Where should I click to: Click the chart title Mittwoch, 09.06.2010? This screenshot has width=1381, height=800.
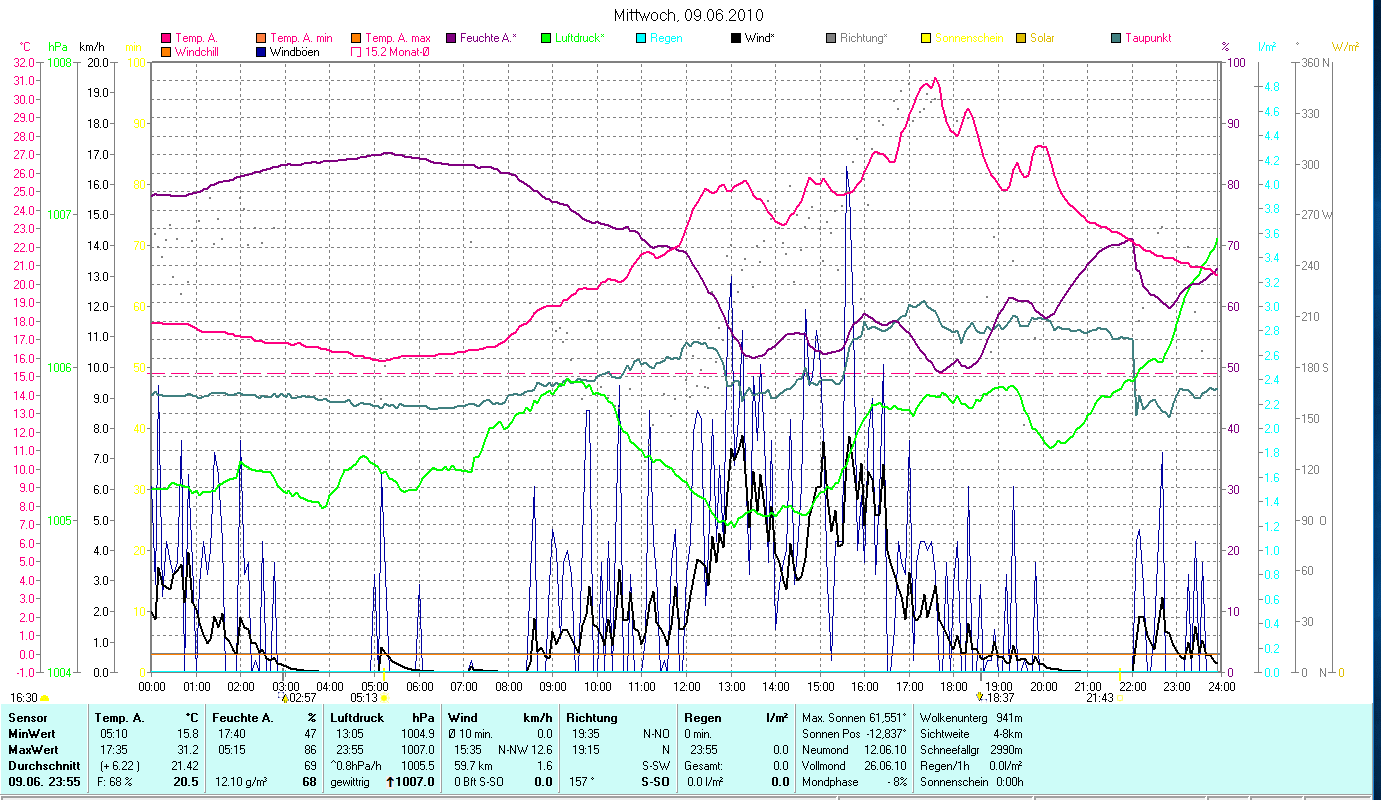coord(689,15)
